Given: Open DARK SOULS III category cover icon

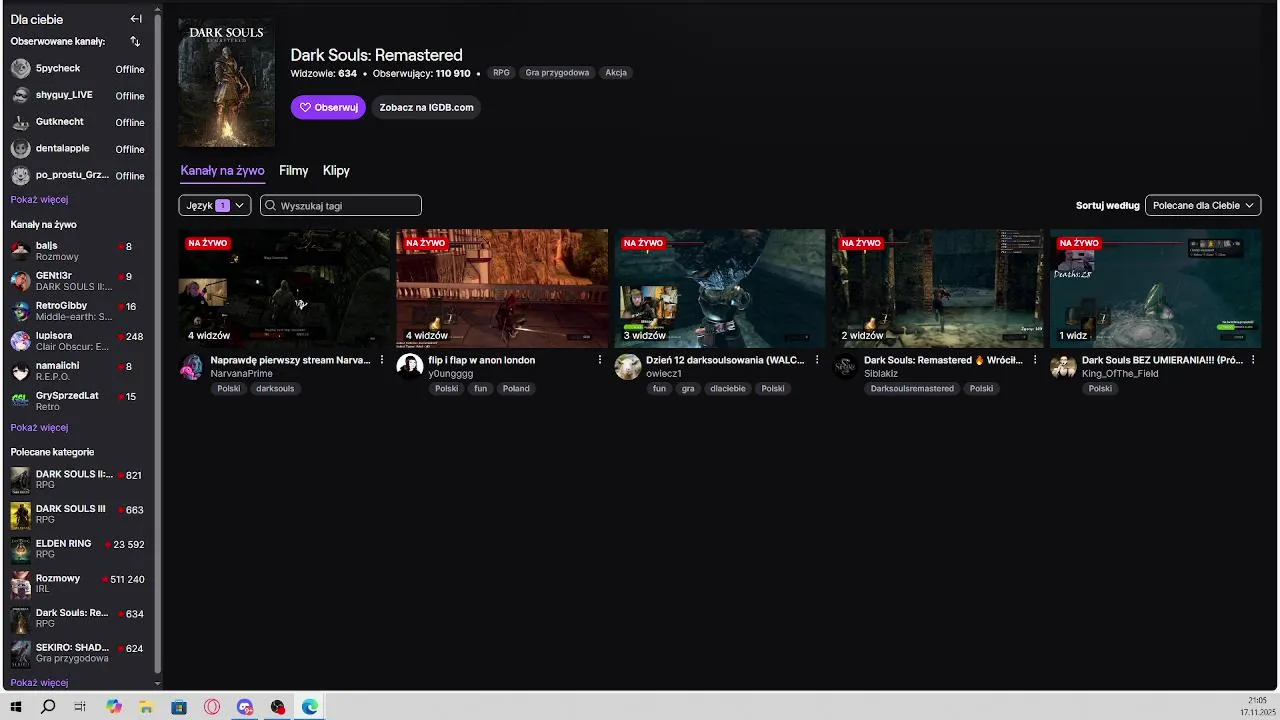Looking at the screenshot, I should pyautogui.click(x=20, y=515).
